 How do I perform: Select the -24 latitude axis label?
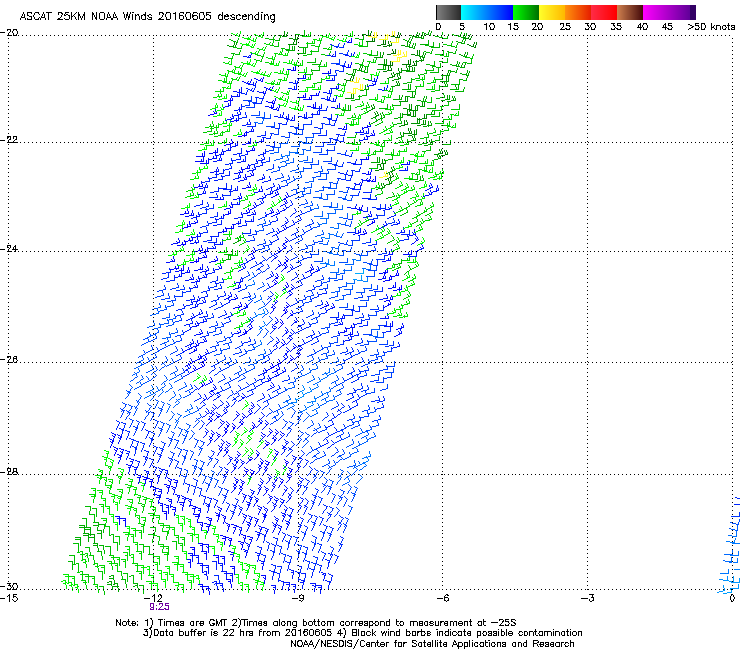tap(9, 248)
